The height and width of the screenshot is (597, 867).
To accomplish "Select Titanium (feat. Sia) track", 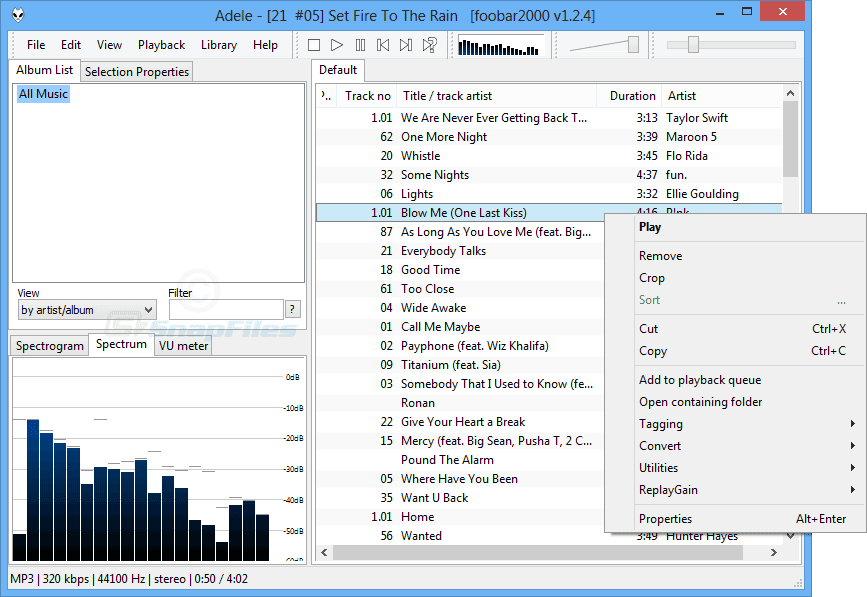I will [461, 365].
